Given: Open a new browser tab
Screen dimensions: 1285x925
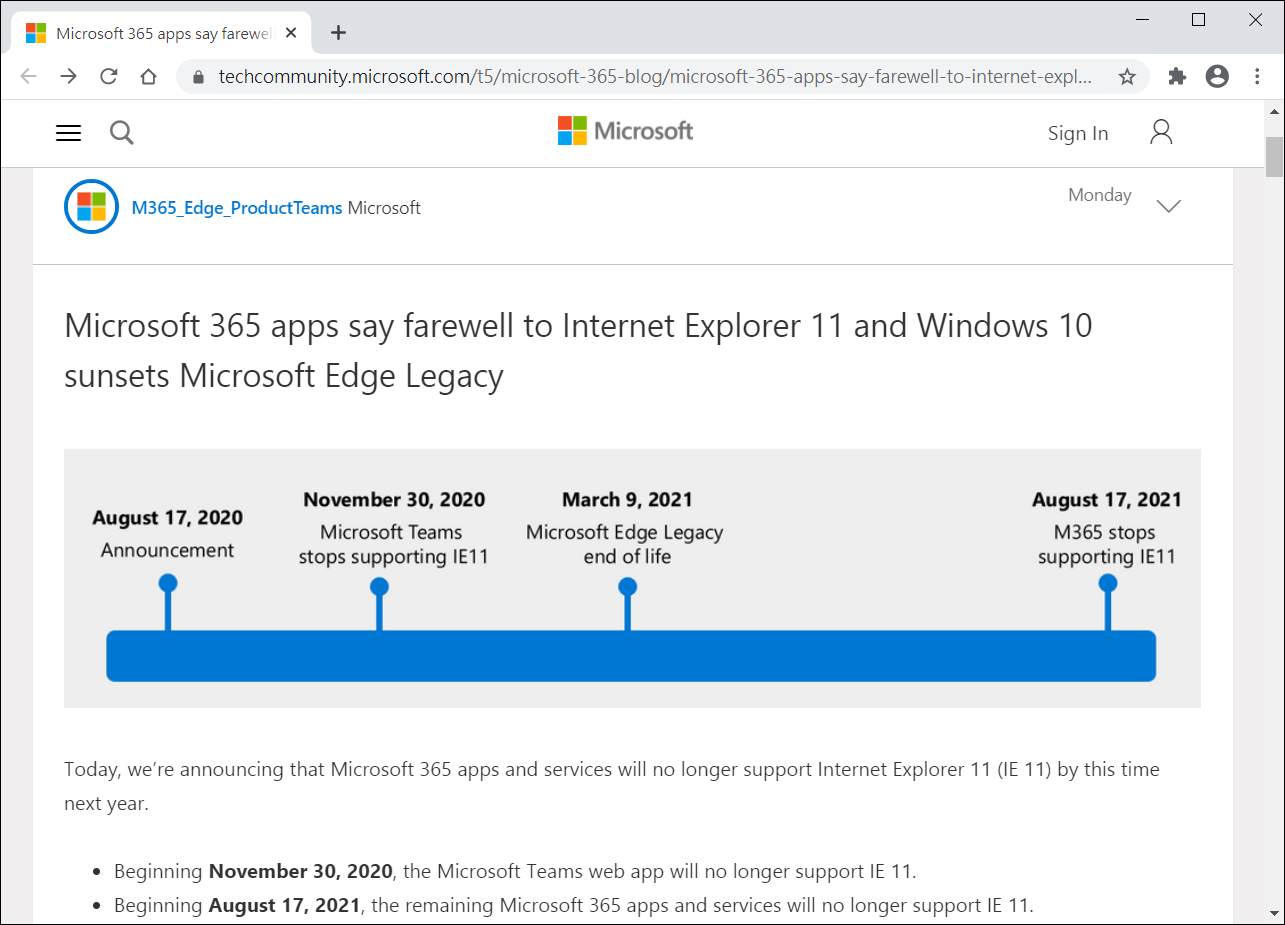Looking at the screenshot, I should [338, 33].
